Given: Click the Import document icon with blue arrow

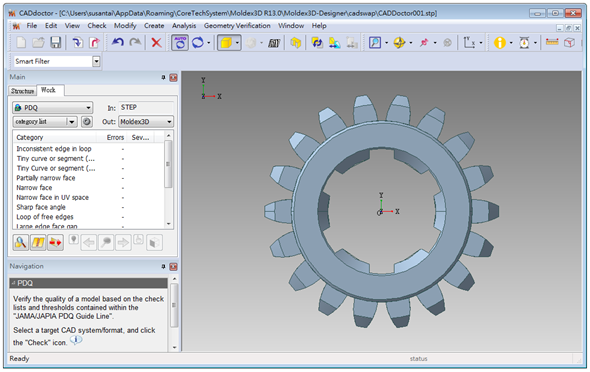Looking at the screenshot, I should coord(78,43).
